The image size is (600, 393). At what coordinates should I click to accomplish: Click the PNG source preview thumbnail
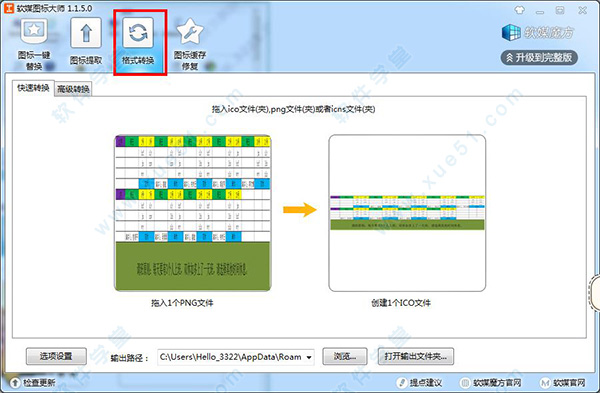point(193,213)
